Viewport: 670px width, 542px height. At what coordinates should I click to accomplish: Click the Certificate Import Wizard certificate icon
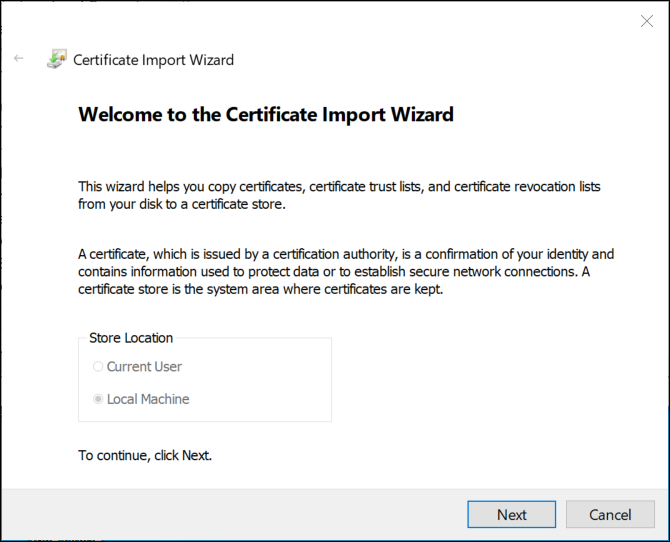56,60
